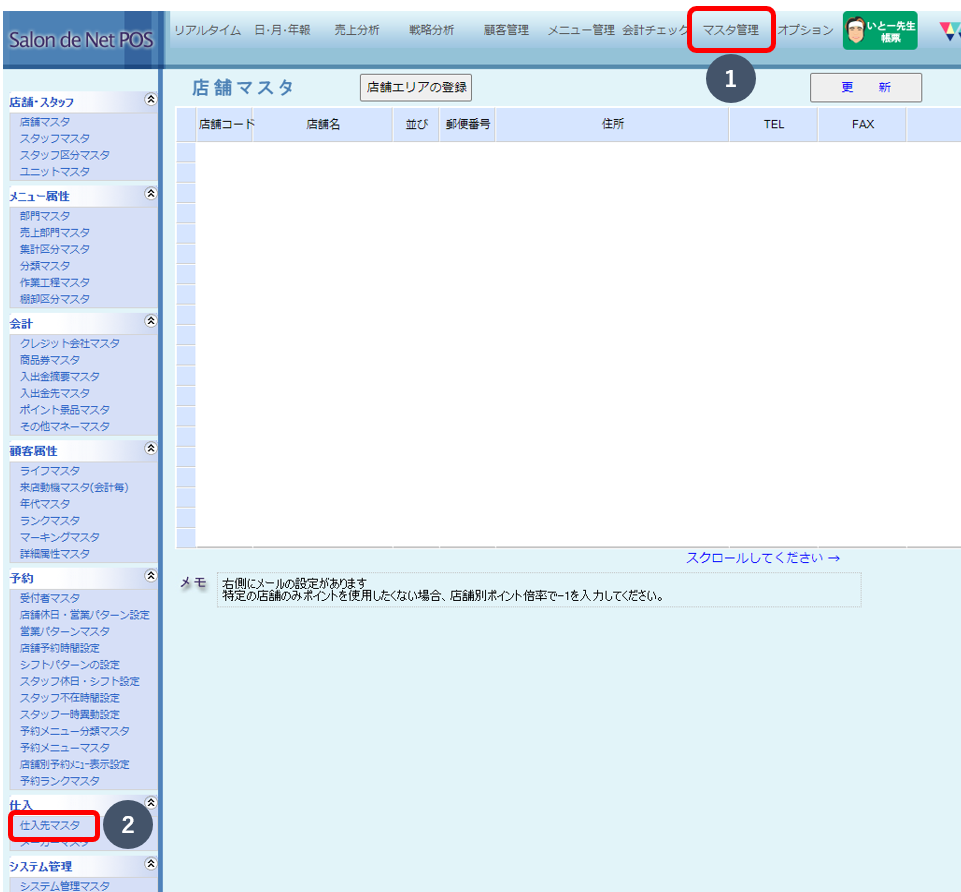The image size is (961, 892).
Task: Click the Salon de Net POS logo
Action: [x=80, y=40]
